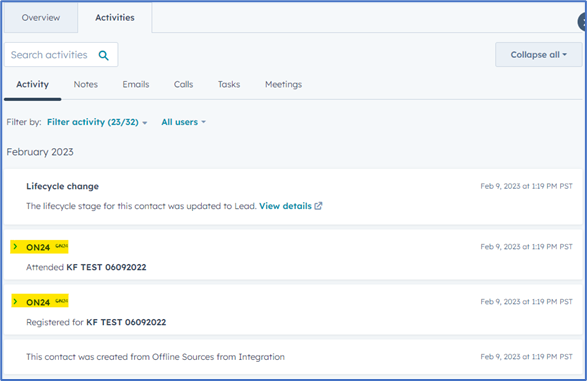Switch to the Notes tab
587x381 pixels.
click(86, 85)
